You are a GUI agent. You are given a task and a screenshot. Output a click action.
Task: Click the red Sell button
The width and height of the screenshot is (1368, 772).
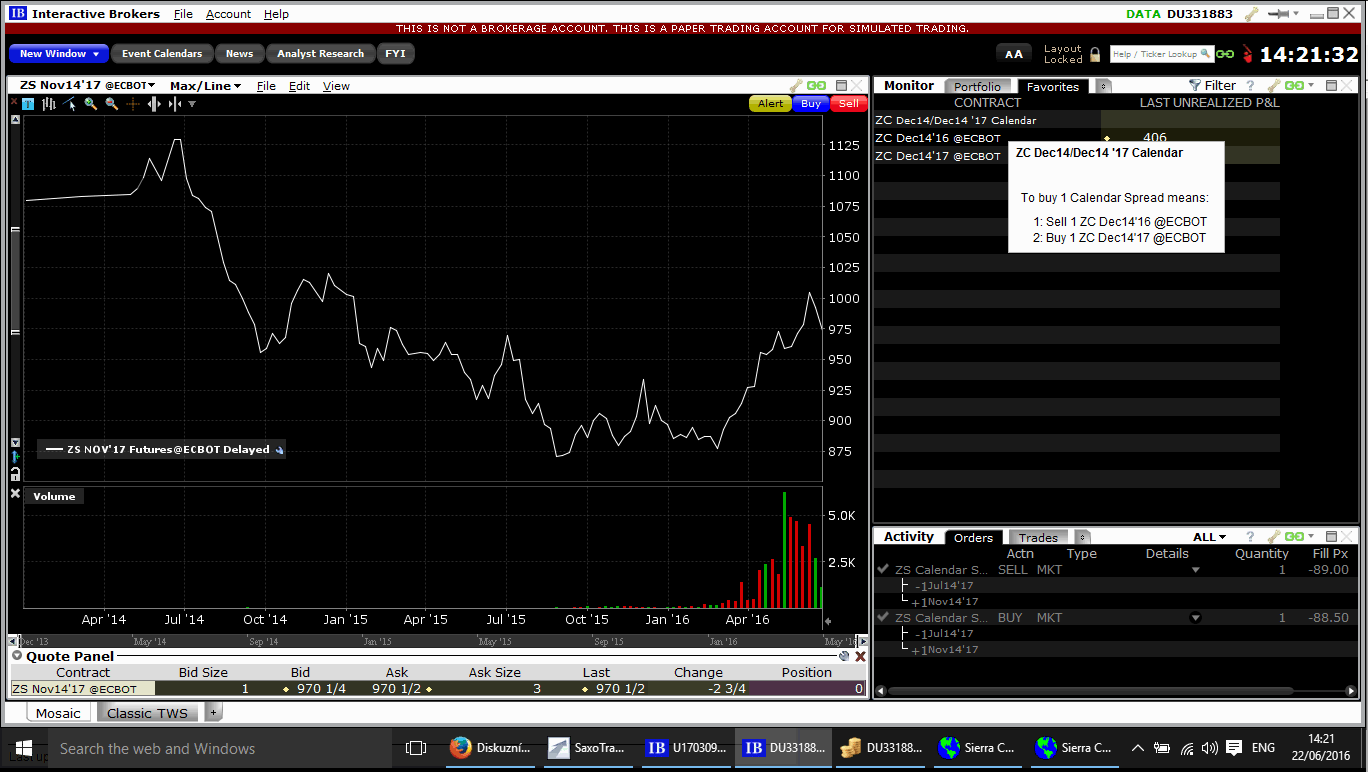coord(848,104)
